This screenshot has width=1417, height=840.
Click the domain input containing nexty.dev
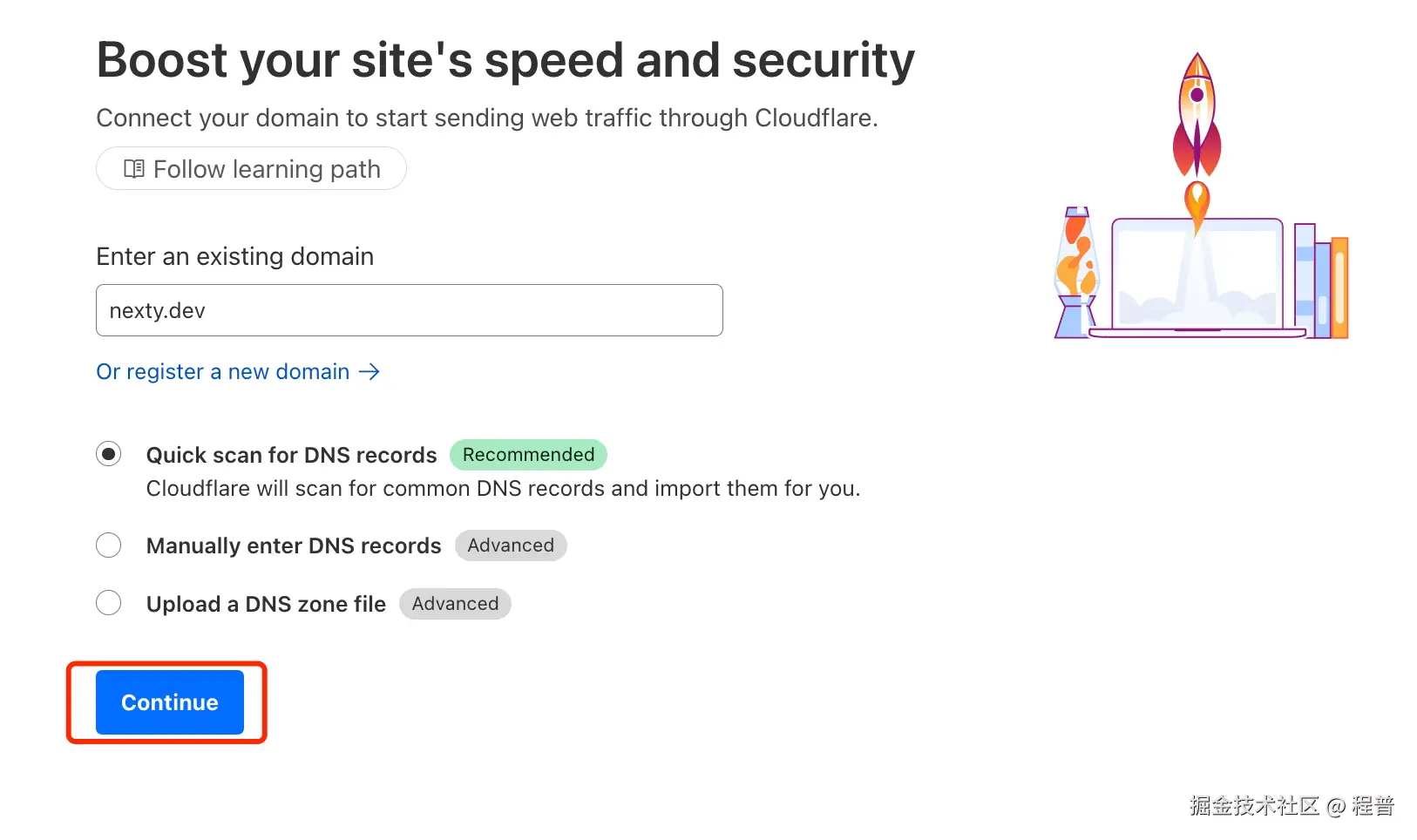(x=409, y=309)
